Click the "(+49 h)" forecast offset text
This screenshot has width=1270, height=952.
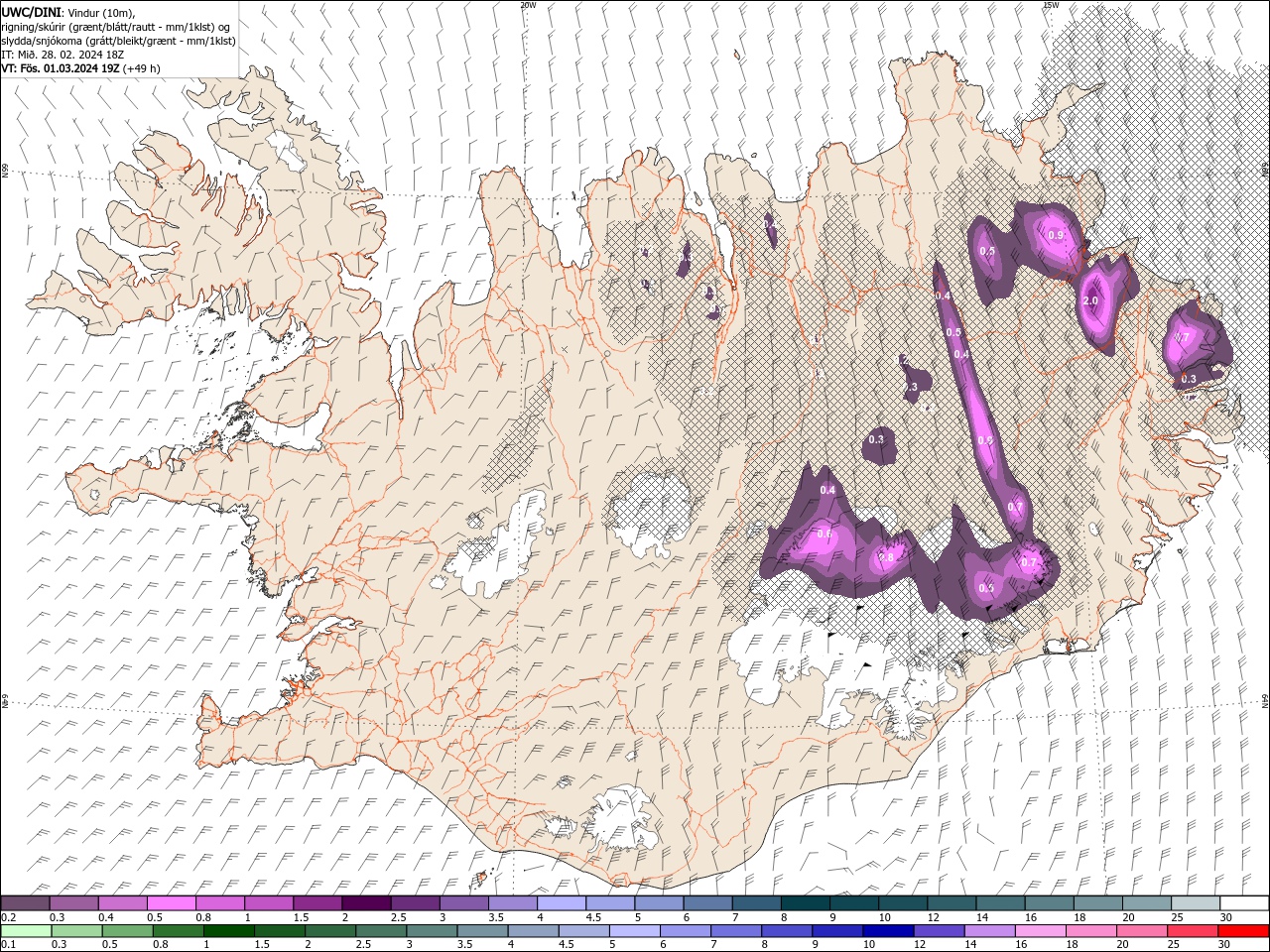(142, 68)
